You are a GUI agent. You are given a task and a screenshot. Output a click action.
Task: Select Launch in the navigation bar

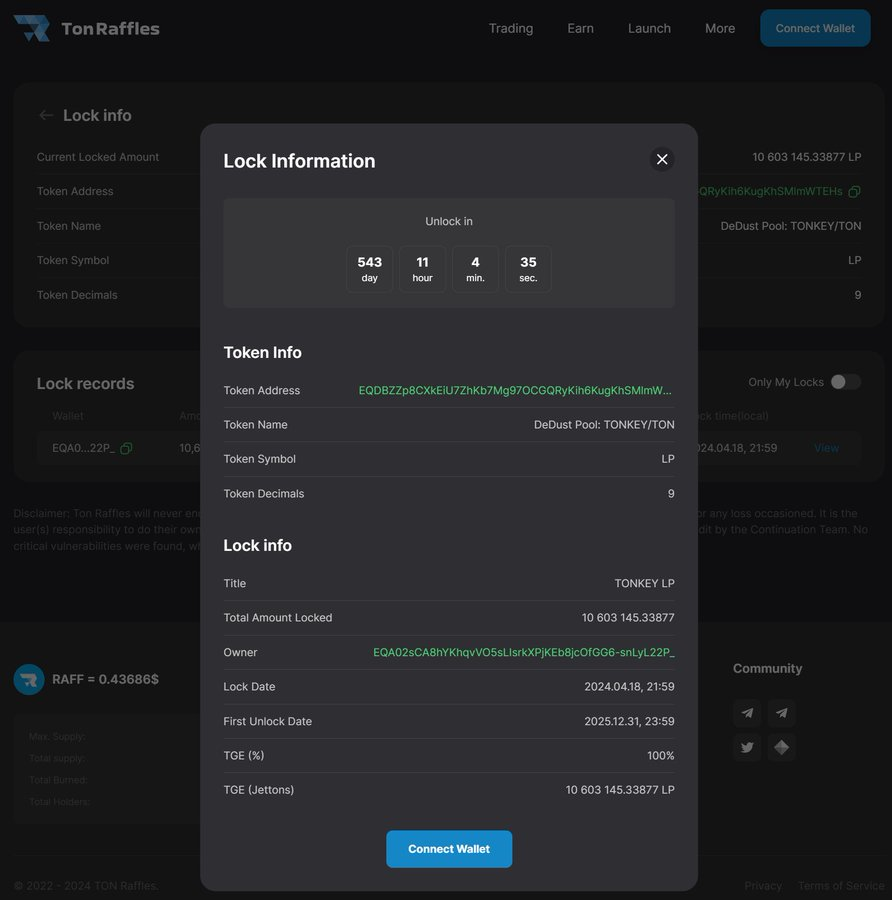pyautogui.click(x=649, y=28)
